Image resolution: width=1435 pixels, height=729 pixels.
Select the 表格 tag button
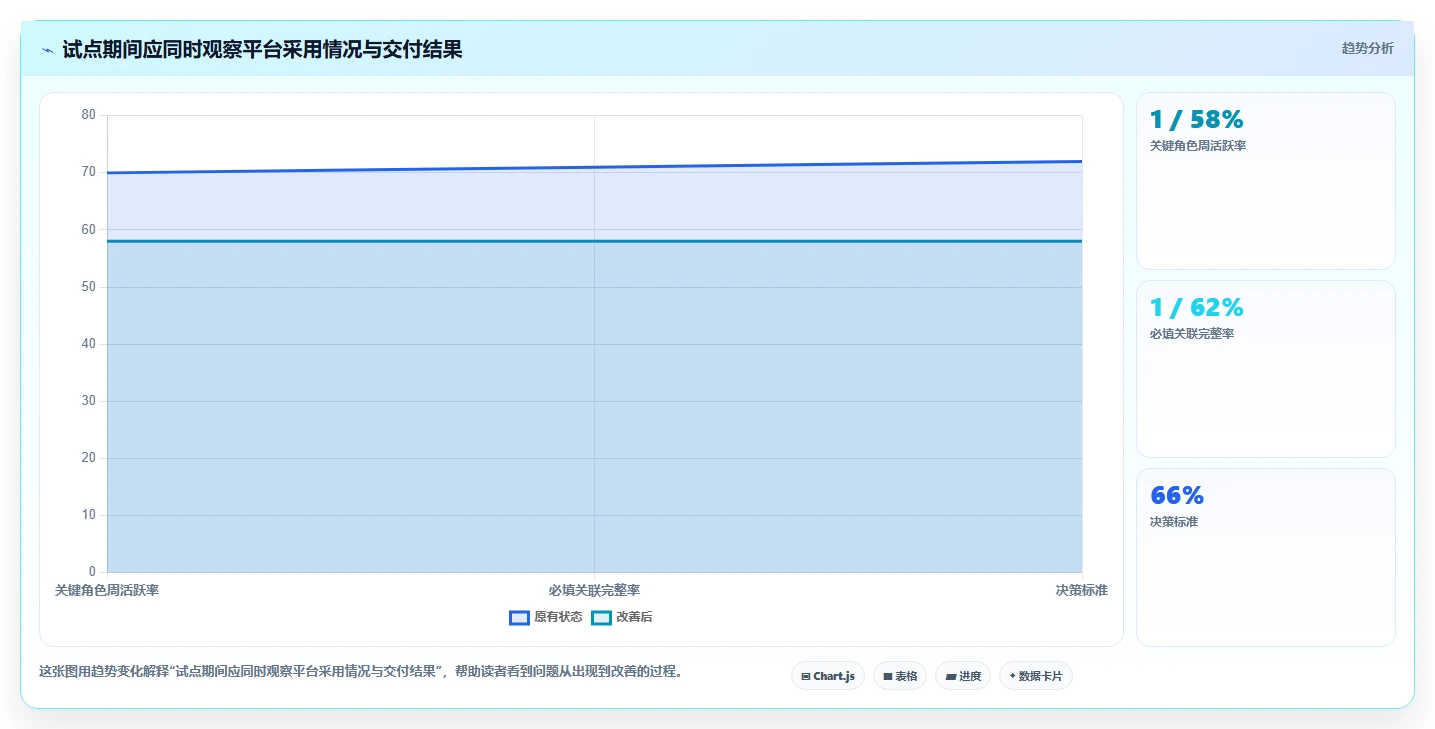[x=900, y=676]
